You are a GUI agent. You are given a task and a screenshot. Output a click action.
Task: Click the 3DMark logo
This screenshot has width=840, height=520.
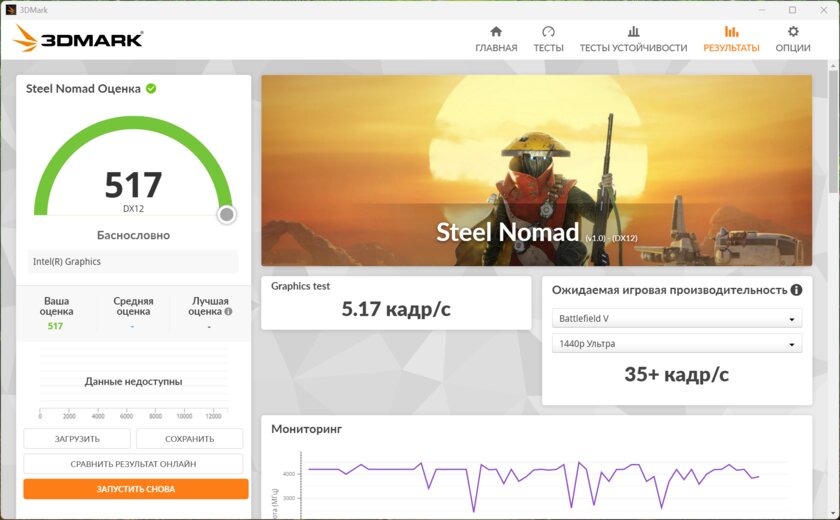[78, 39]
